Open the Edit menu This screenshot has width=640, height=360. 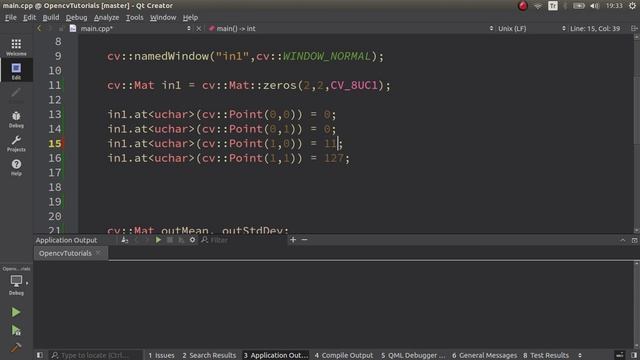29,18
